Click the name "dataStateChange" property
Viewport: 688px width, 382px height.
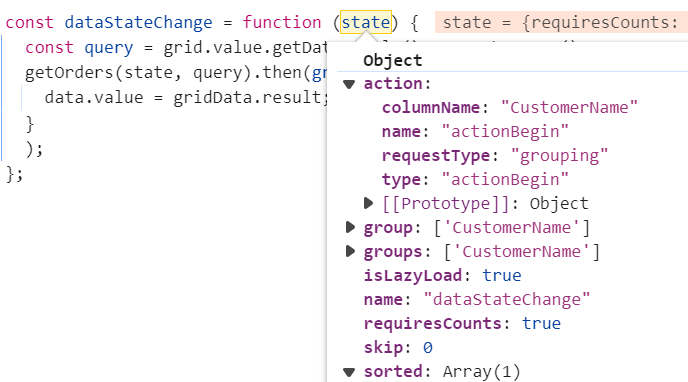(477, 300)
